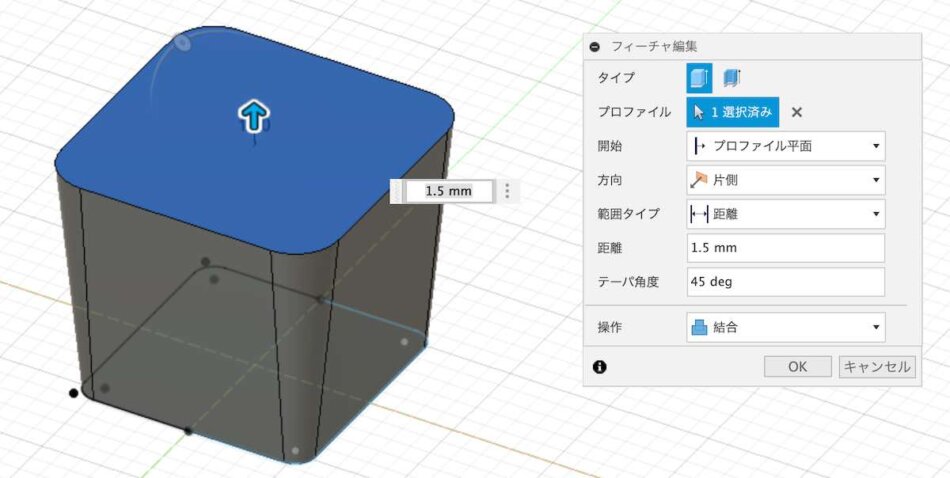This screenshot has width=950, height=478.
Task: Select the thin extrude type icon
Action: 732,78
